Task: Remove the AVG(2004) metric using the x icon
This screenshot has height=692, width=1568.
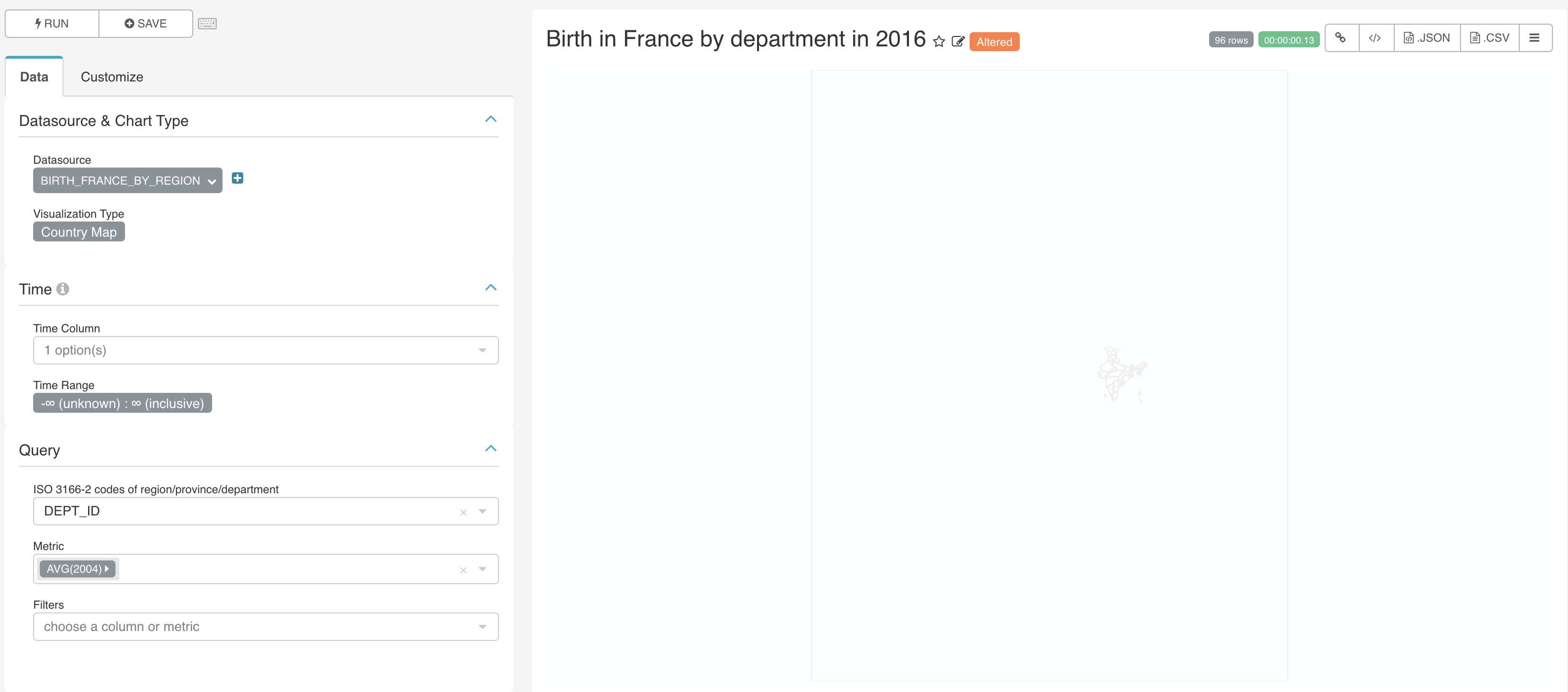Action: [463, 570]
